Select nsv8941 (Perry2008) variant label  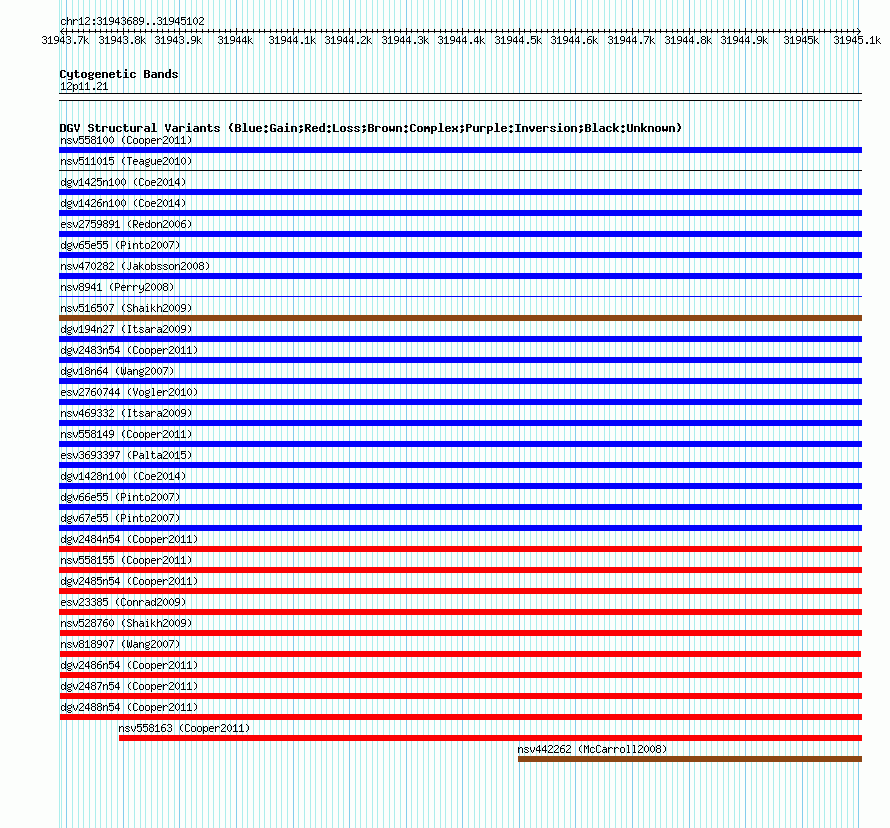[x=117, y=287]
